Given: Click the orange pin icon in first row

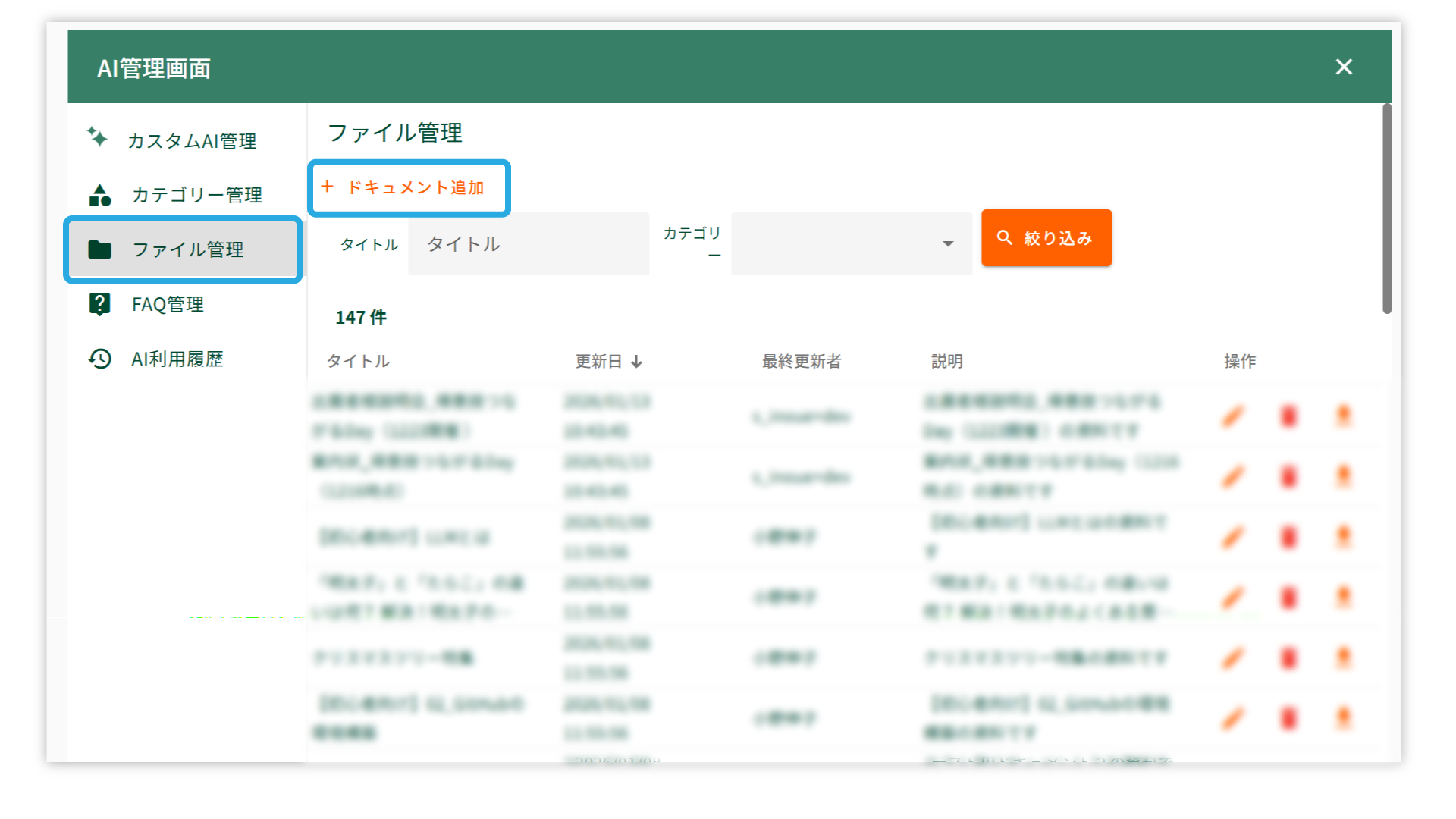Looking at the screenshot, I should coord(1343,416).
